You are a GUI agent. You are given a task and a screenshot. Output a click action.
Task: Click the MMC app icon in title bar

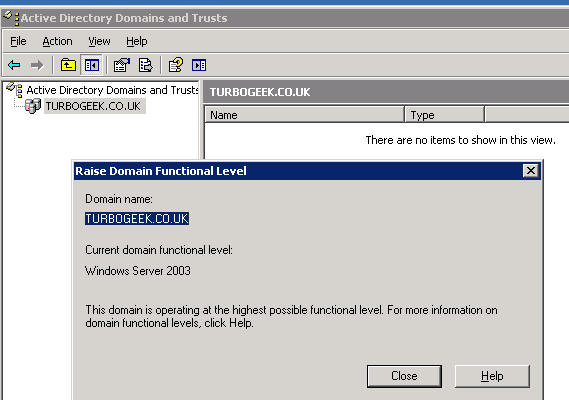[10, 17]
